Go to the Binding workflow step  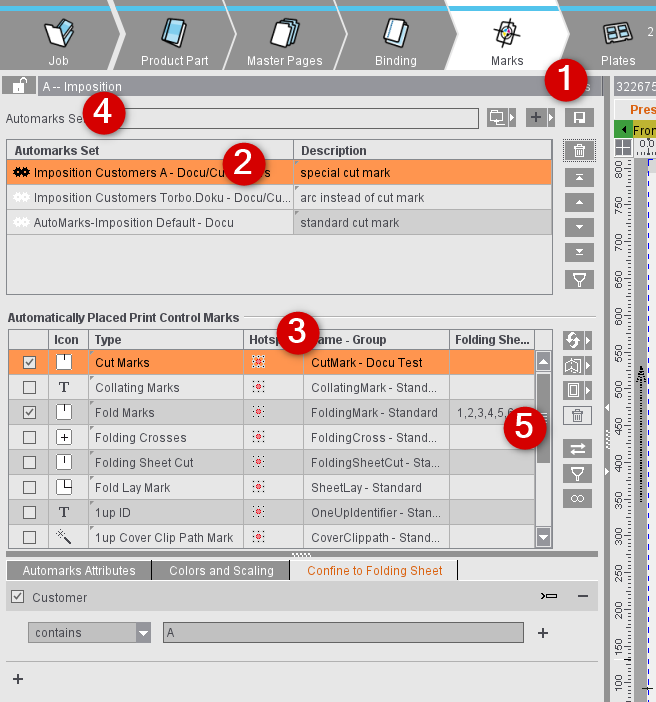395,43
